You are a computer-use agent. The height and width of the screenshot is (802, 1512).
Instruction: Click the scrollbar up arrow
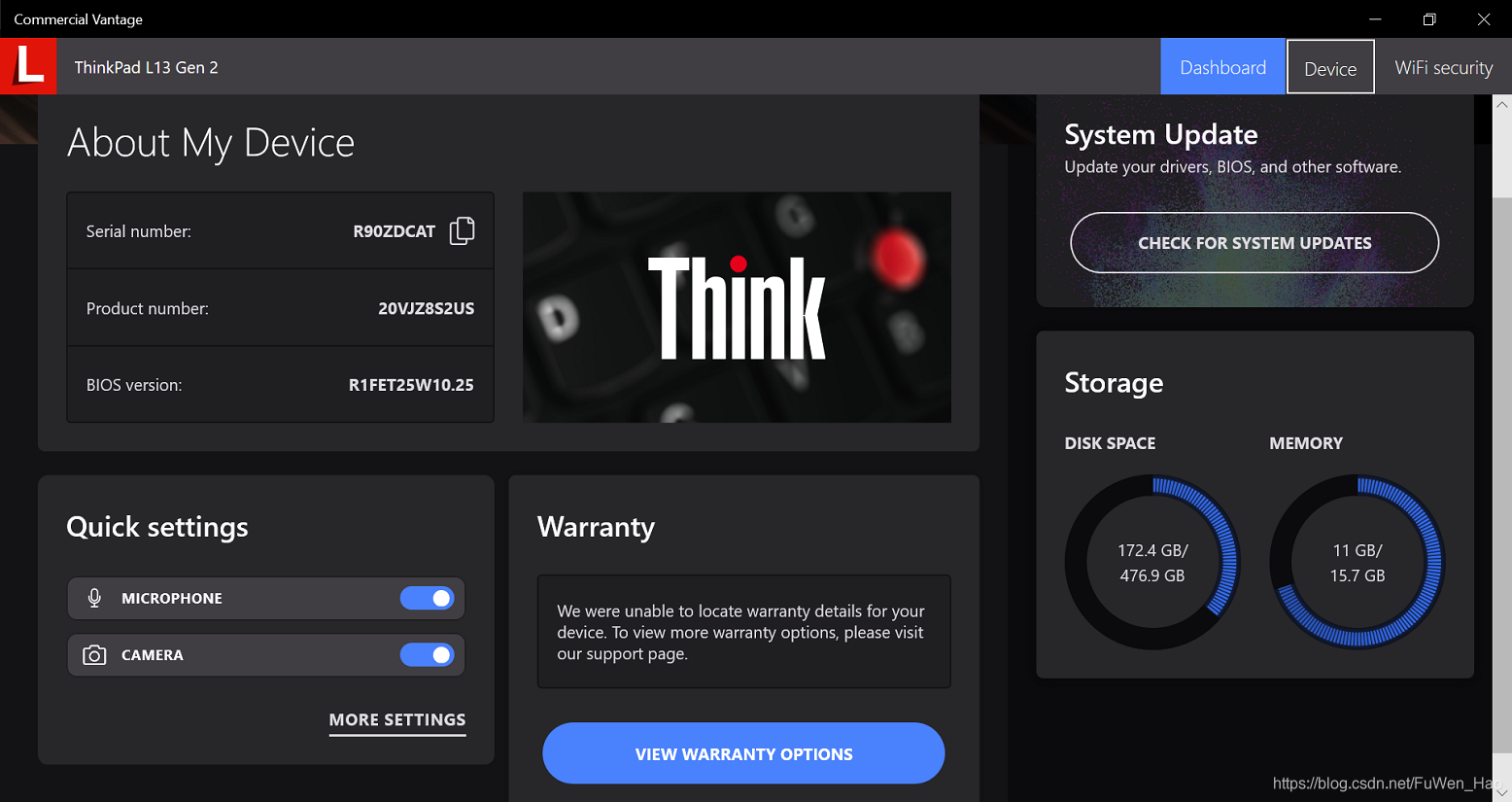[1502, 104]
